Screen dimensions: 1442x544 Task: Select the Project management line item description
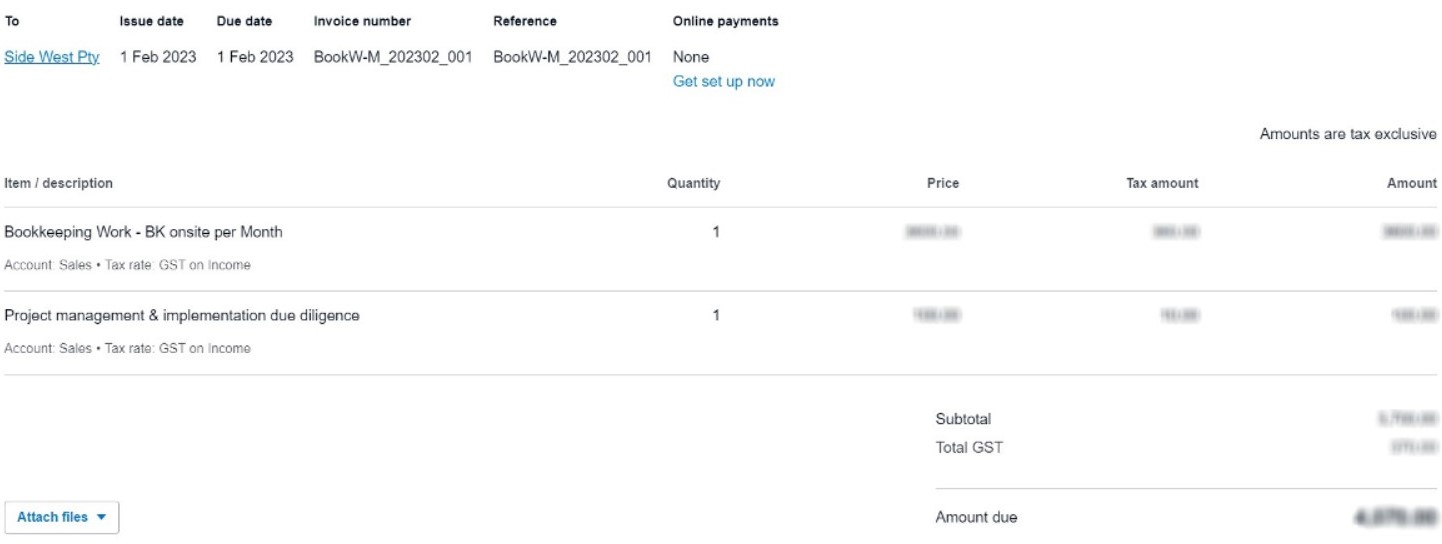tap(182, 315)
